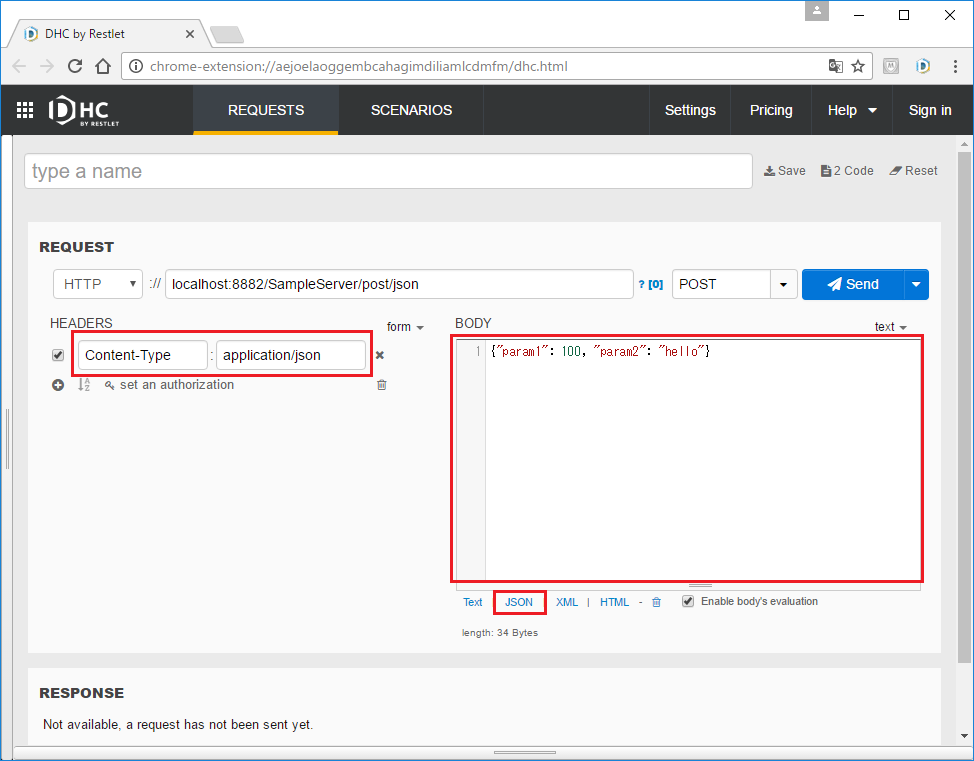Click the request URL field
Image resolution: width=974 pixels, height=761 pixels.
point(399,284)
